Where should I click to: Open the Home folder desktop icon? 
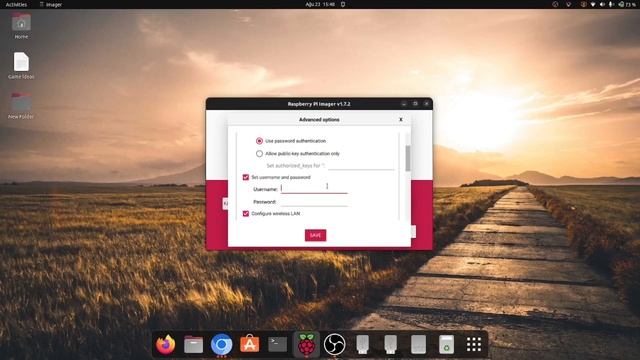point(21,25)
